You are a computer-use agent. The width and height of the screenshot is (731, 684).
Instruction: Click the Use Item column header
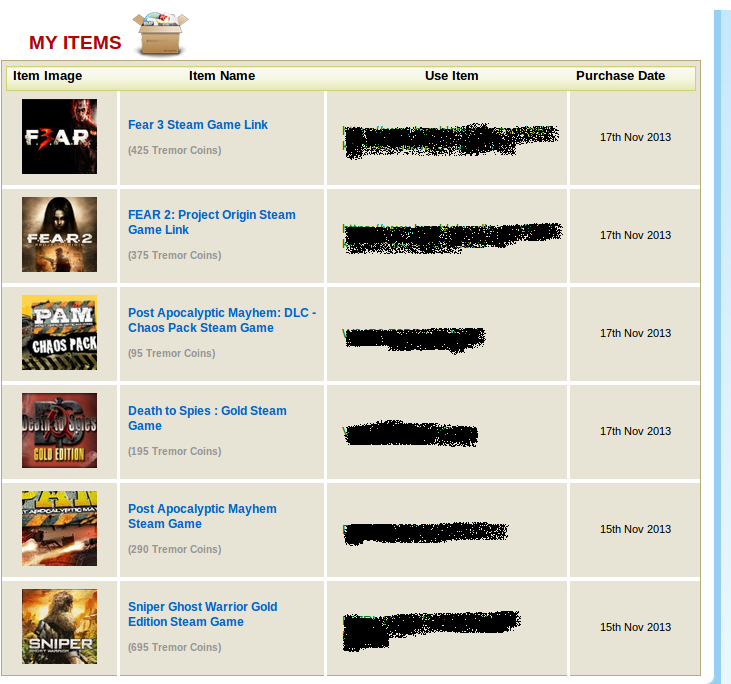click(x=451, y=76)
